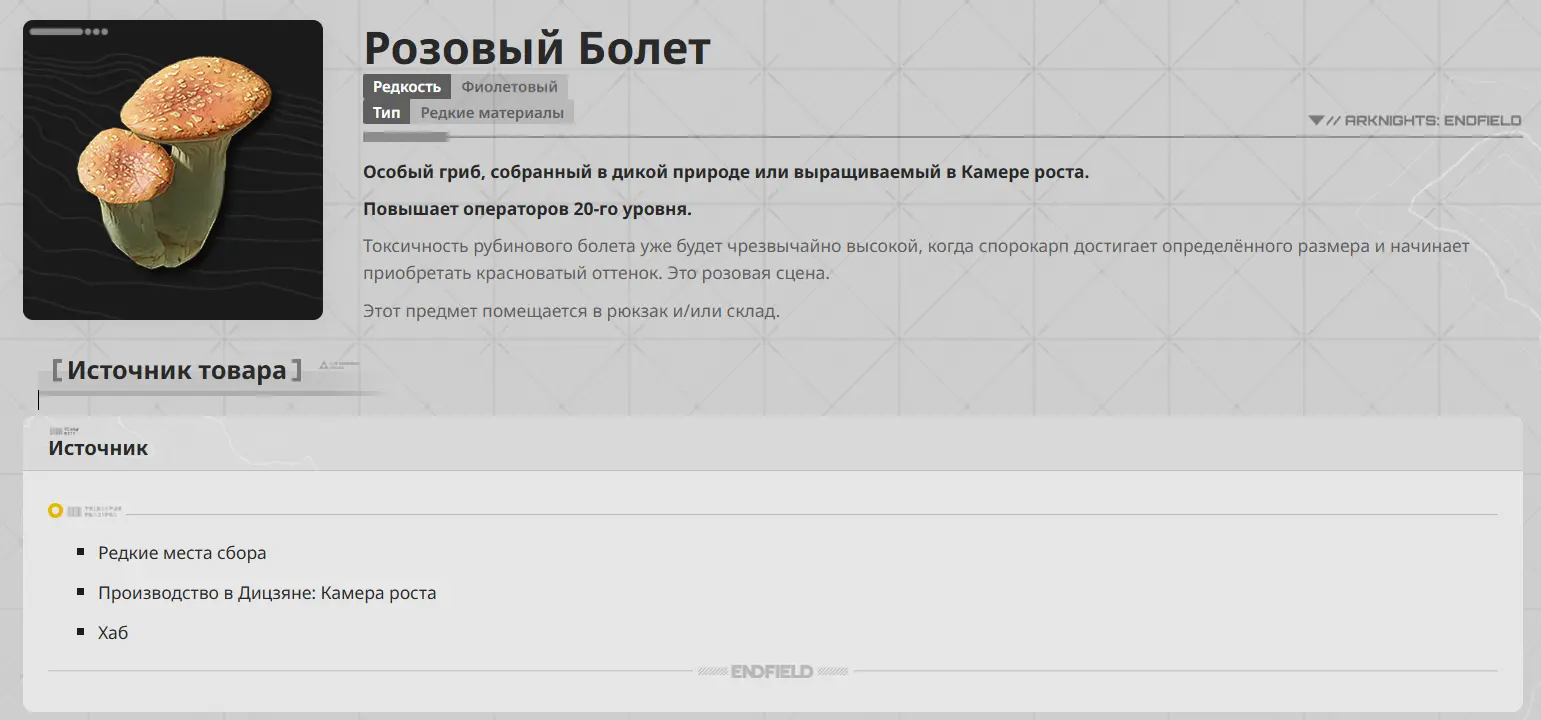Open Редкие места сбора source entry

click(182, 553)
